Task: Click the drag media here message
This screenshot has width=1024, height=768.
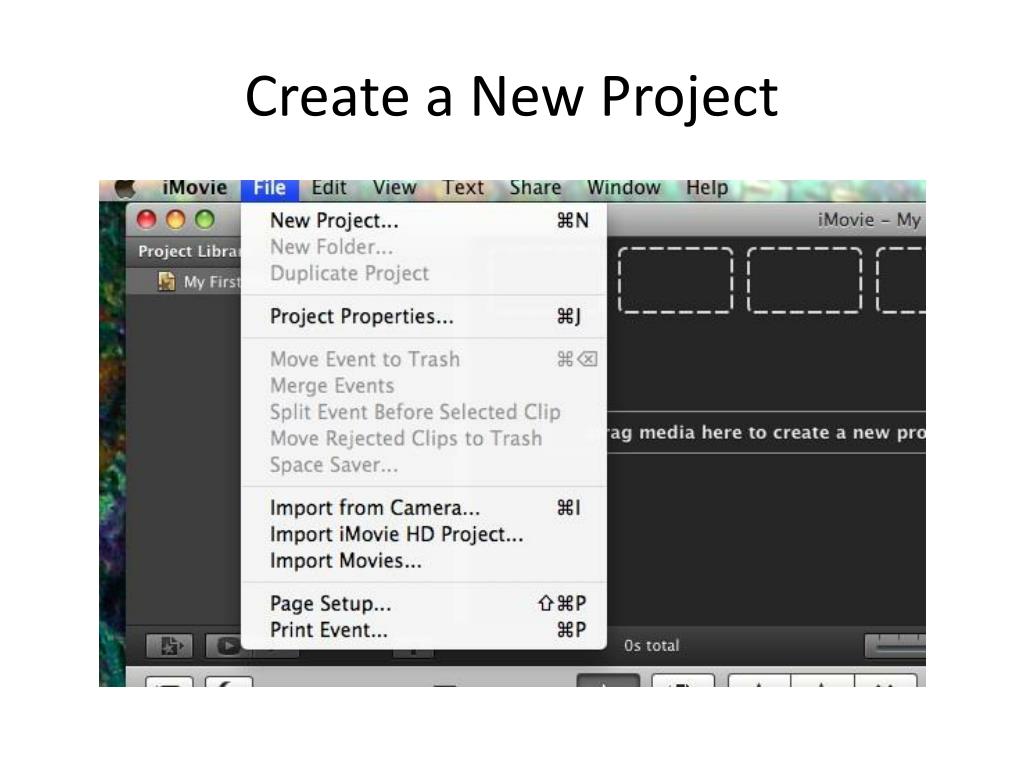Action: 765,432
